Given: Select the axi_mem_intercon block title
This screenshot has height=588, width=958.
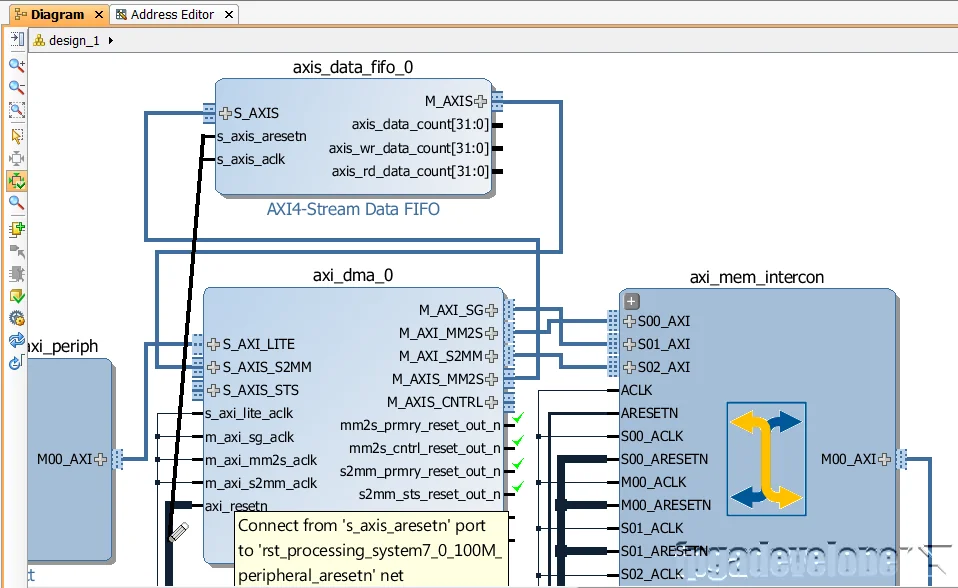Looking at the screenshot, I should point(756,277).
